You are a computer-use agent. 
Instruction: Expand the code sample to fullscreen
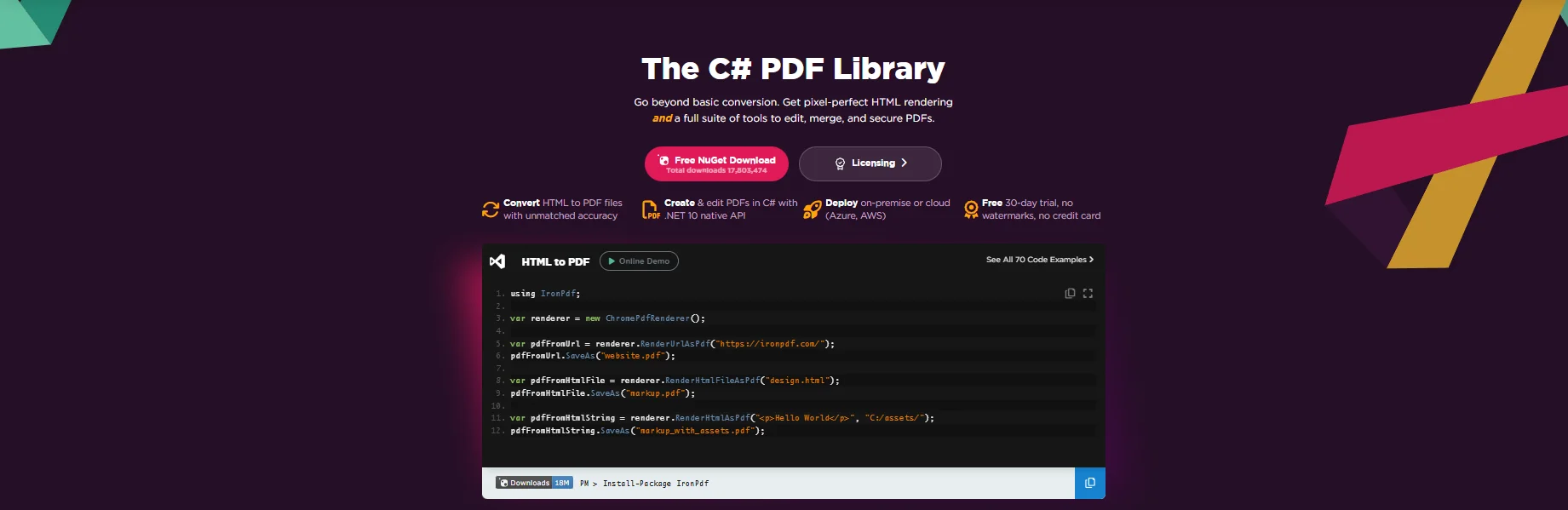click(1088, 294)
